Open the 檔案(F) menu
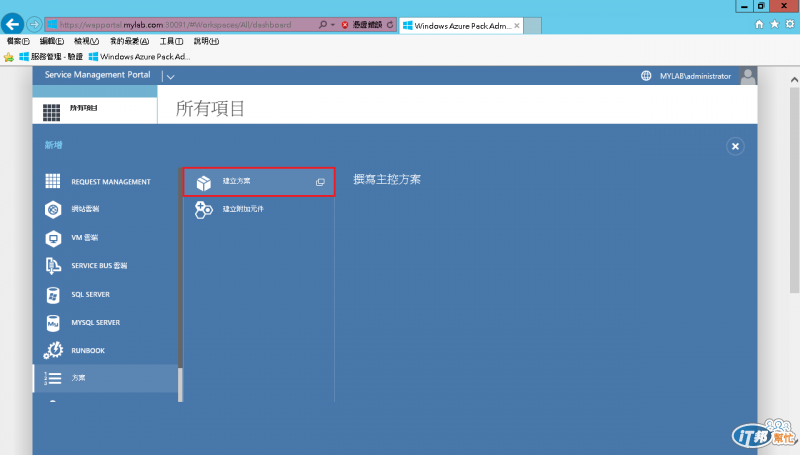The image size is (800, 455). click(x=18, y=41)
